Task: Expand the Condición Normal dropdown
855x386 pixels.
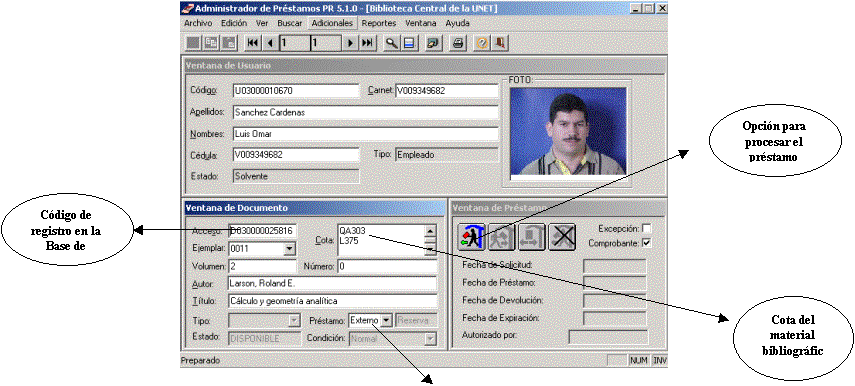Action: (431, 339)
